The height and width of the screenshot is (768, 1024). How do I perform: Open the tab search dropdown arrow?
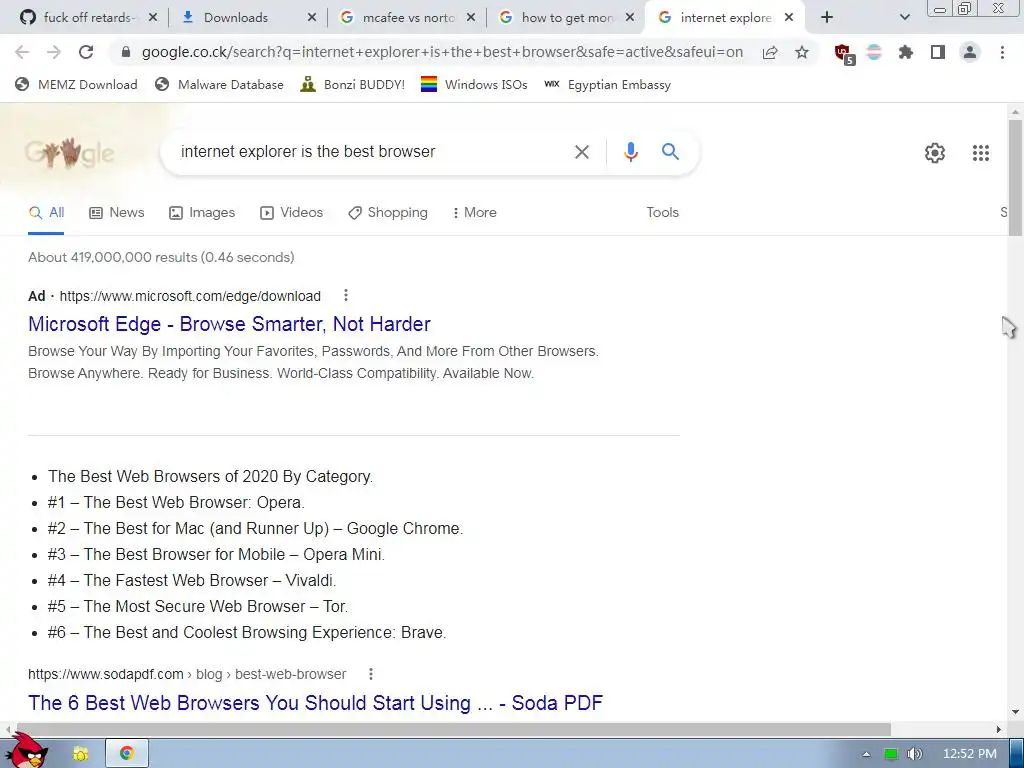[x=904, y=18]
